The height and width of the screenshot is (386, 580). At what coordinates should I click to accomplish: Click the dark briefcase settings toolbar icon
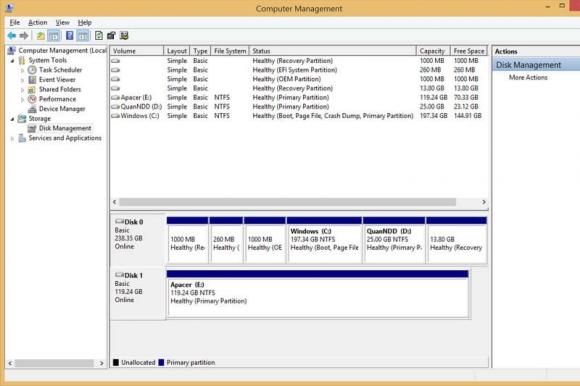(x=111, y=36)
